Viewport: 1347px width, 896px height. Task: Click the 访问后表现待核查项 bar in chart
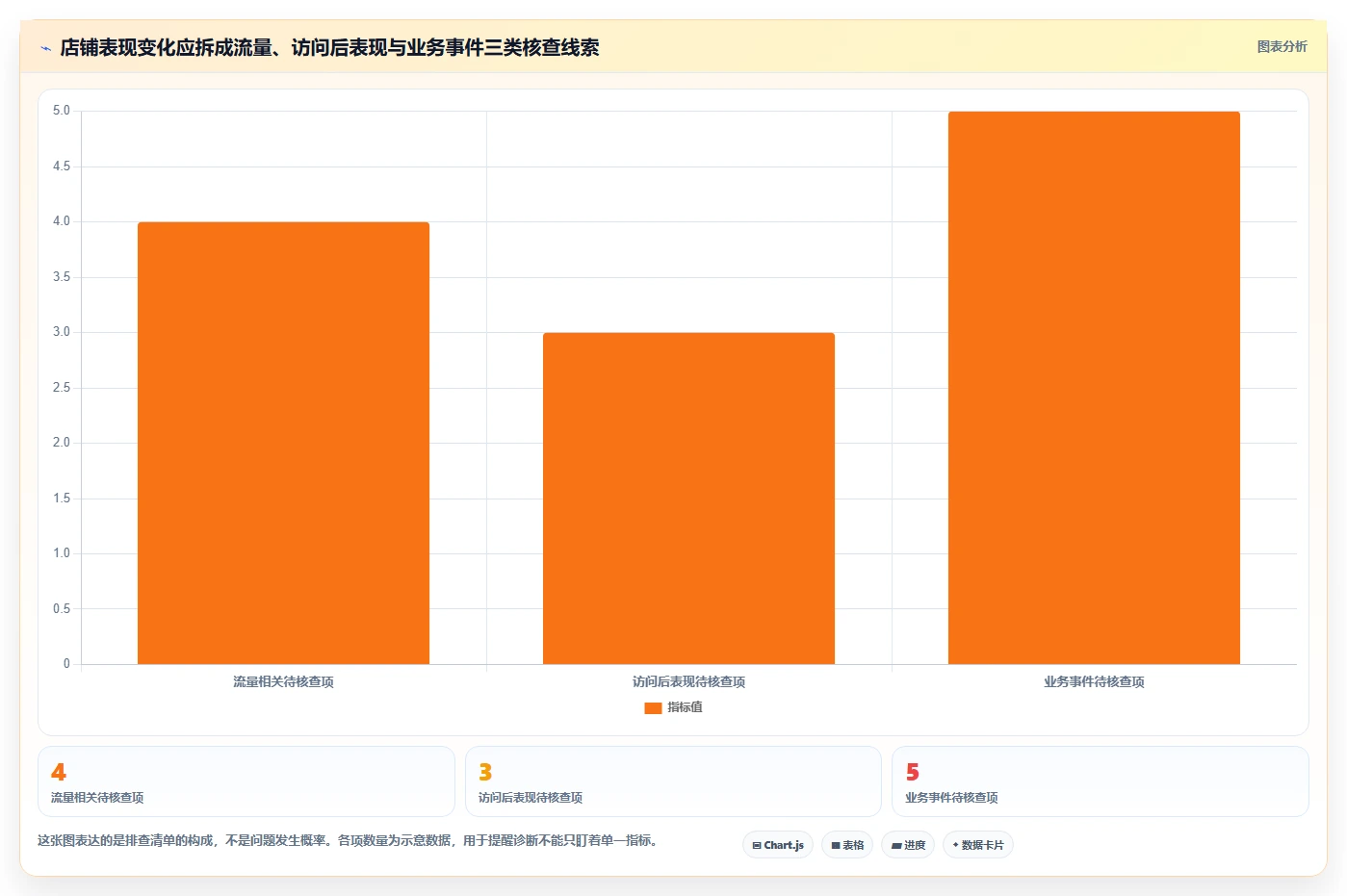688,499
